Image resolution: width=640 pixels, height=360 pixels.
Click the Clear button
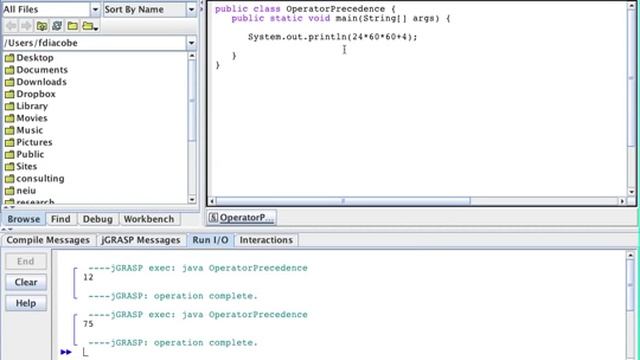(26, 282)
